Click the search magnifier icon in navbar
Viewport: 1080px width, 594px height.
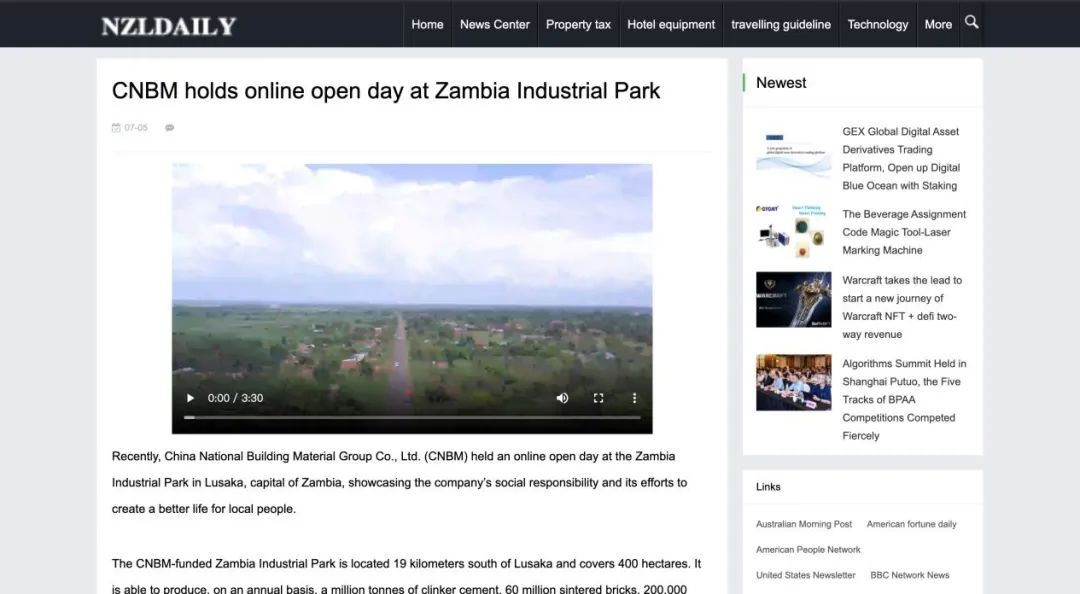point(971,23)
